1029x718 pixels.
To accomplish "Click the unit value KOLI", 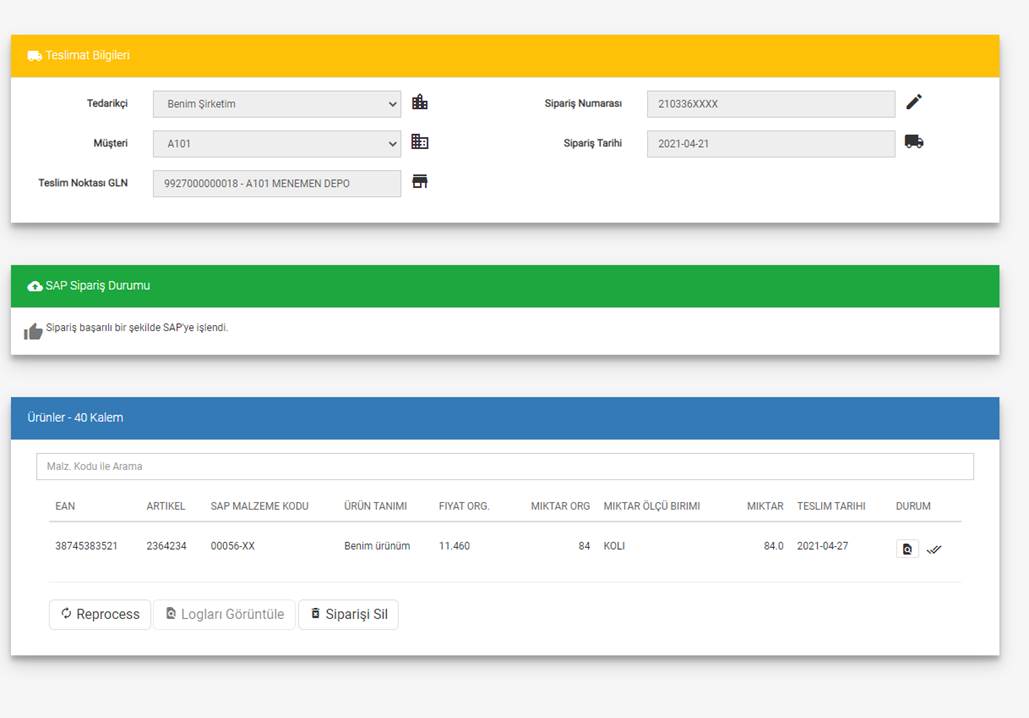I will [x=614, y=546].
